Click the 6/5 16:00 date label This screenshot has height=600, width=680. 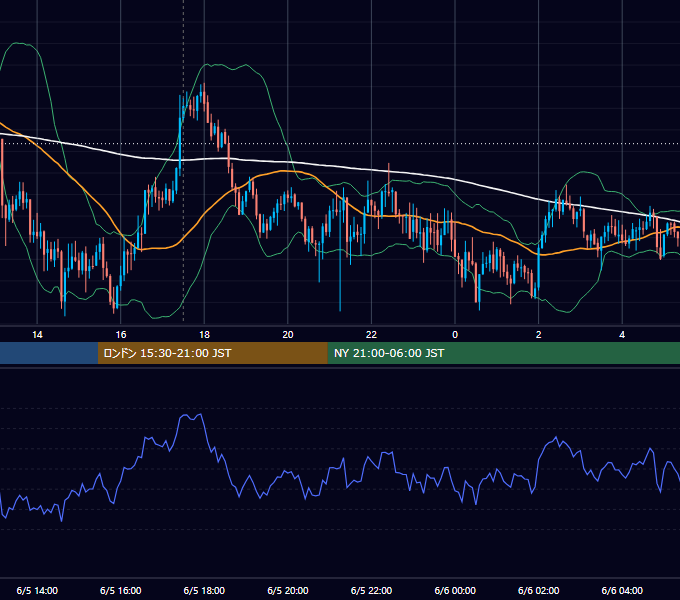click(121, 590)
